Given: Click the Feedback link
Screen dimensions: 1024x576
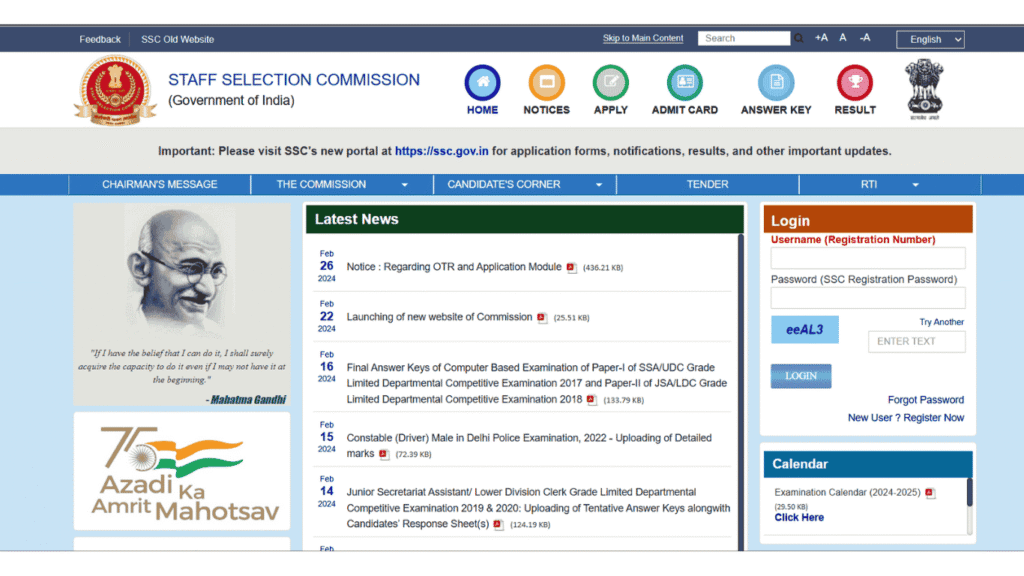Looking at the screenshot, I should click(100, 39).
